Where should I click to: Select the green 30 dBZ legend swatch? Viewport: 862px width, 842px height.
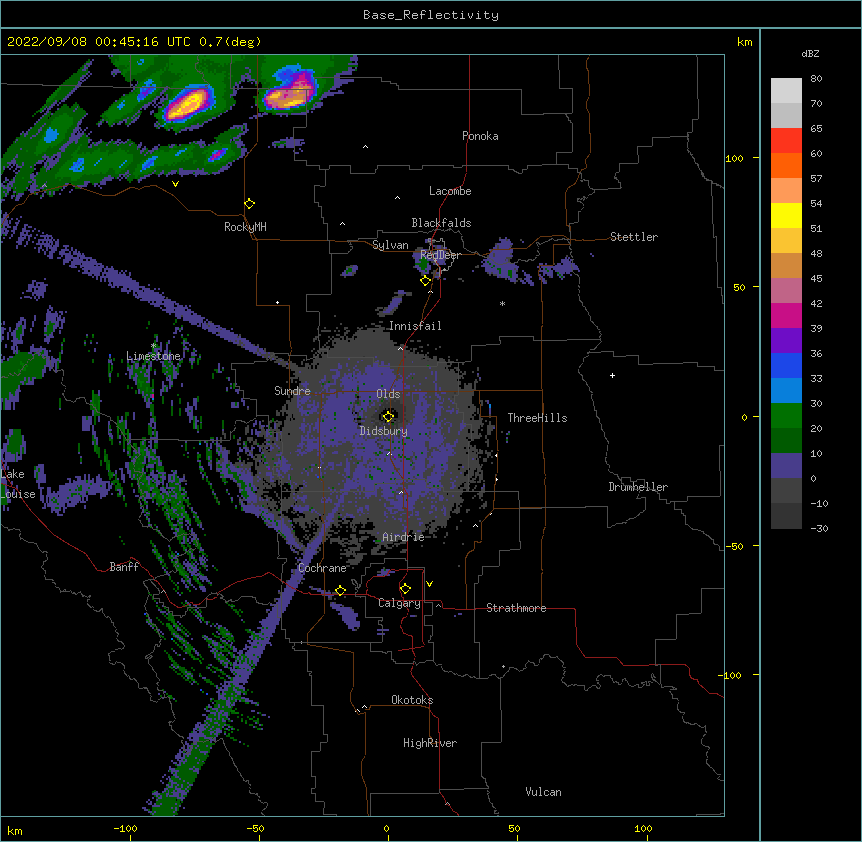coord(786,416)
